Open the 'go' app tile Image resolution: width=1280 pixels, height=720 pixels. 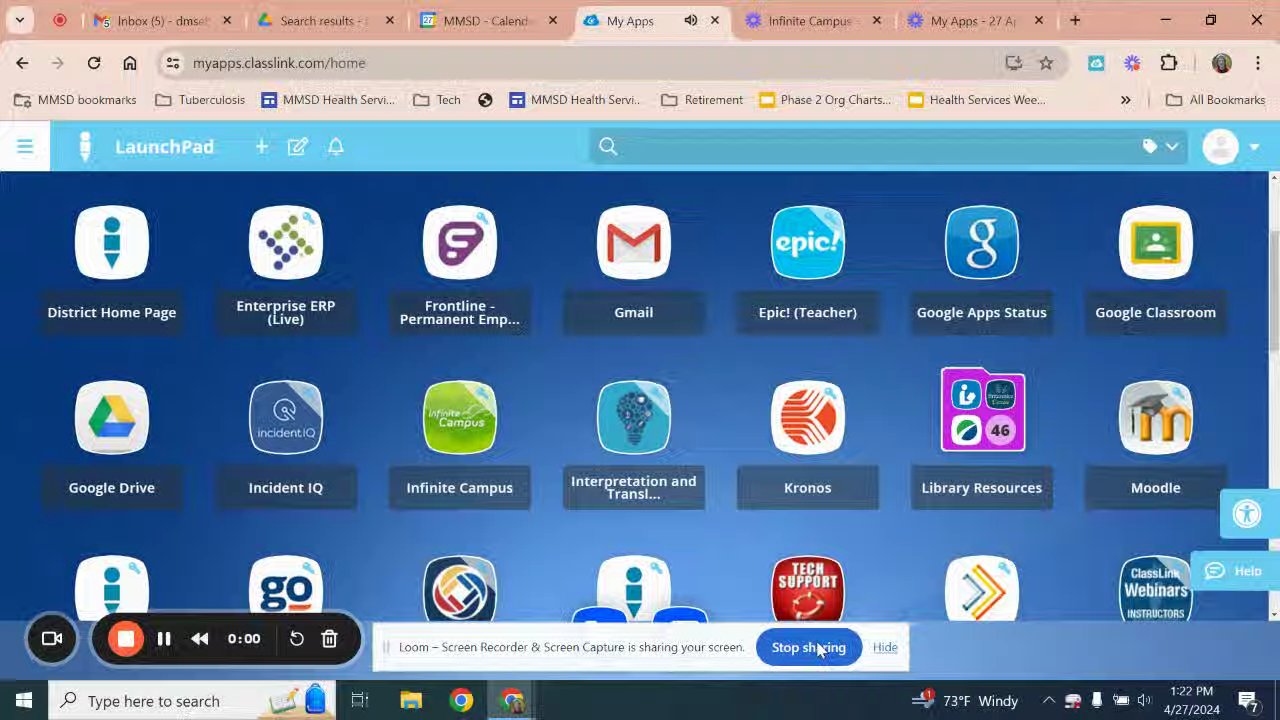tap(286, 589)
